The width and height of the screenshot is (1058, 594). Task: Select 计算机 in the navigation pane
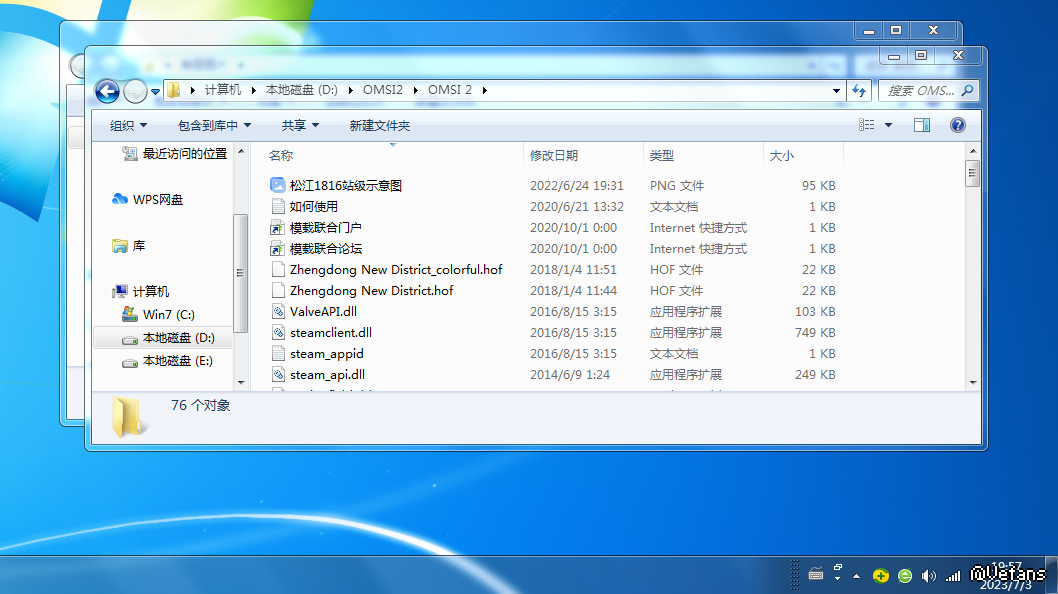coord(140,291)
